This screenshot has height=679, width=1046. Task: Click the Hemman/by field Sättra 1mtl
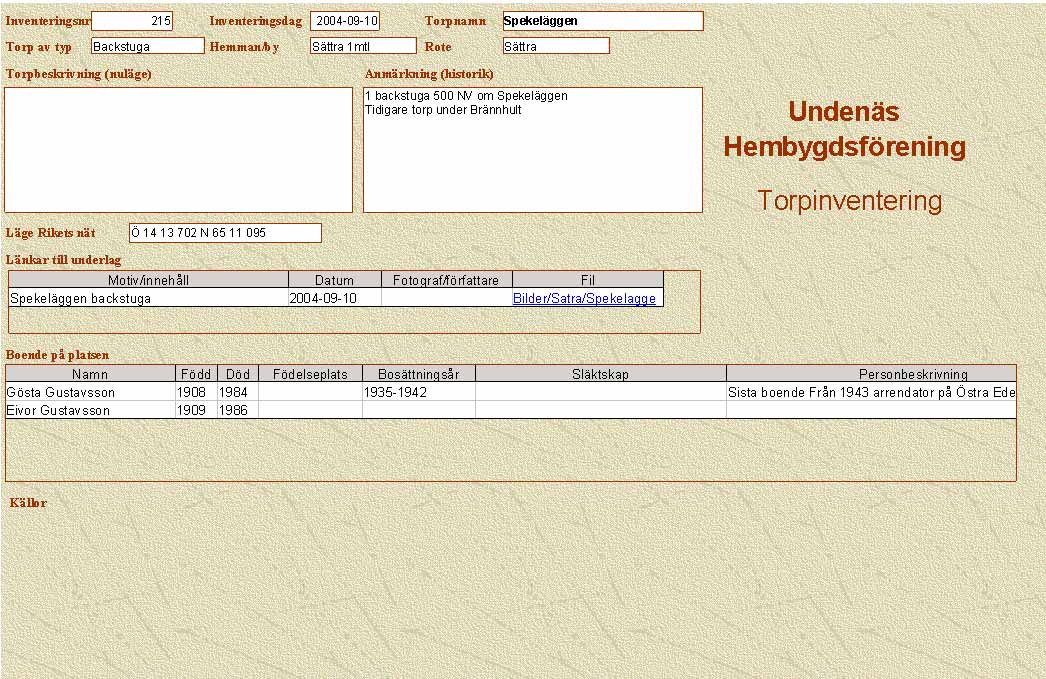tap(362, 46)
